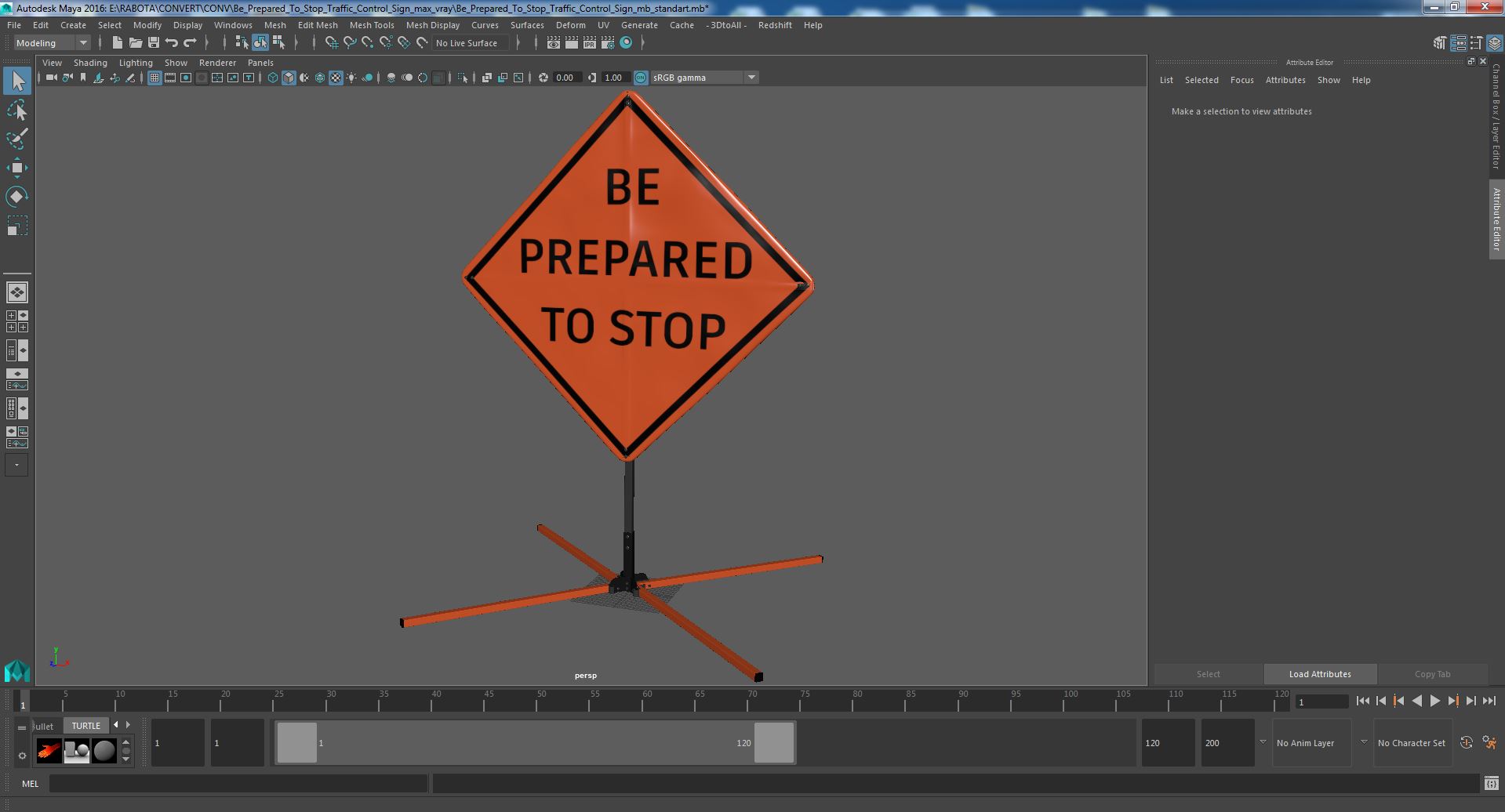Step to next key
Viewport: 1505px width, 812px height.
(1452, 701)
